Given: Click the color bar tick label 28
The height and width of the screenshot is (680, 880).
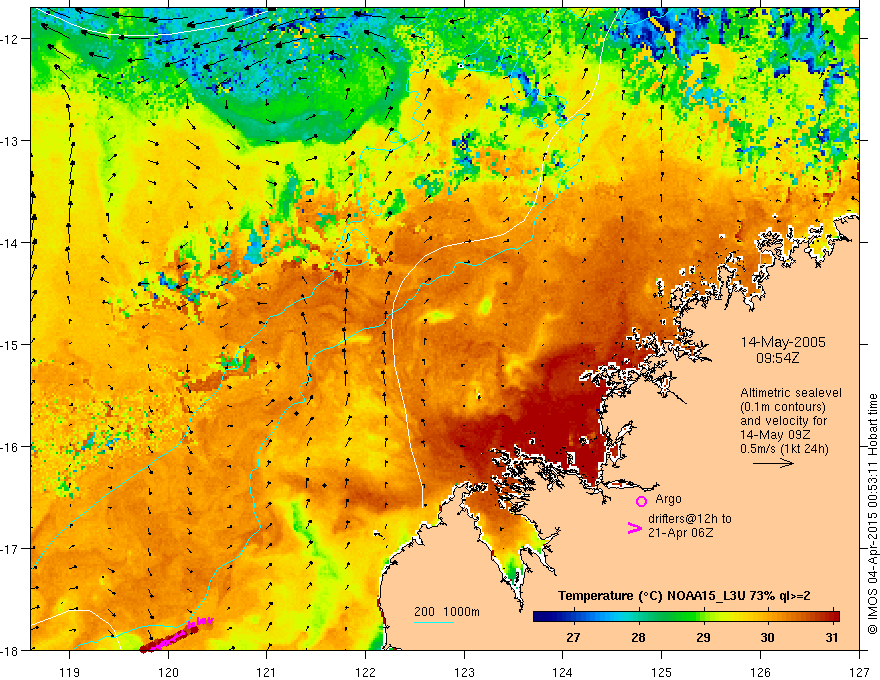Looking at the screenshot, I should point(638,637).
